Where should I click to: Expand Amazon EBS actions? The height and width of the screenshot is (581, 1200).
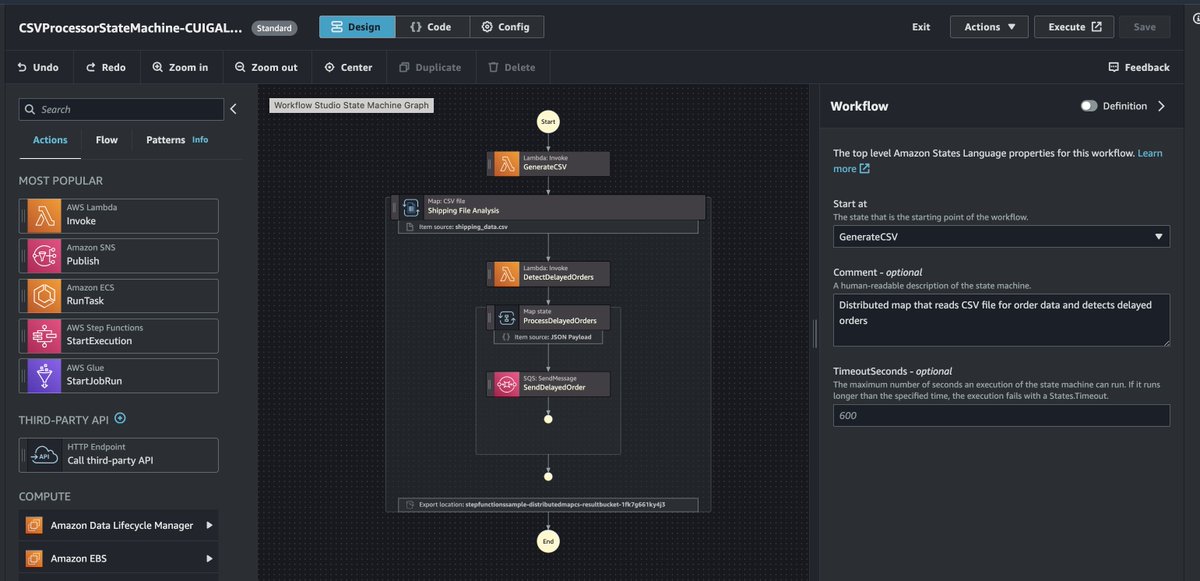click(x=209, y=559)
